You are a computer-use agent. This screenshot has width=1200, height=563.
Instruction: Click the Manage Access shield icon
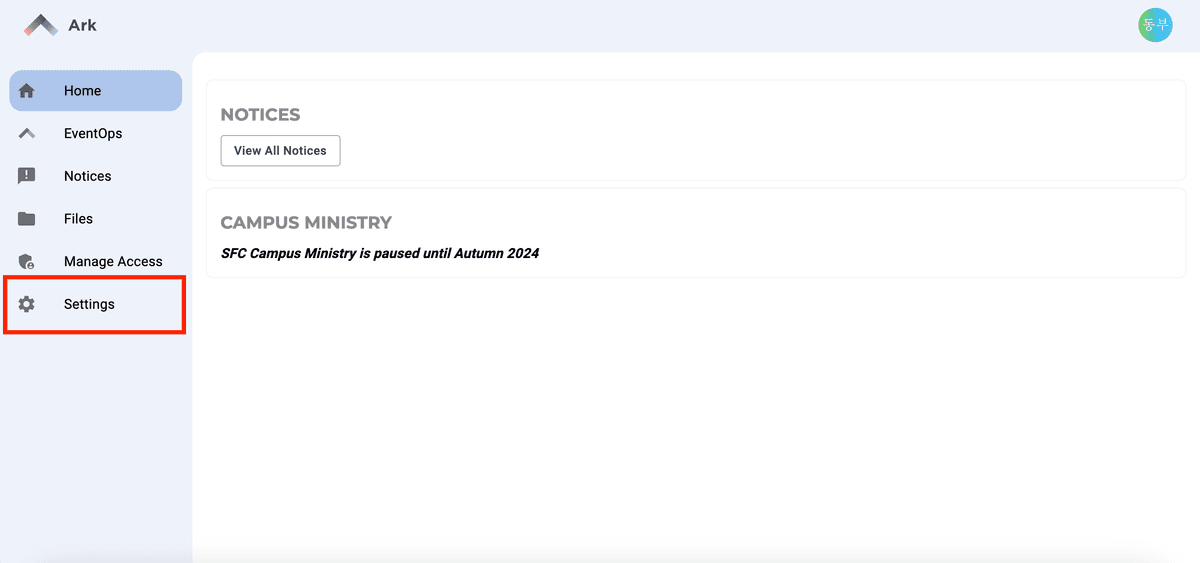click(27, 262)
